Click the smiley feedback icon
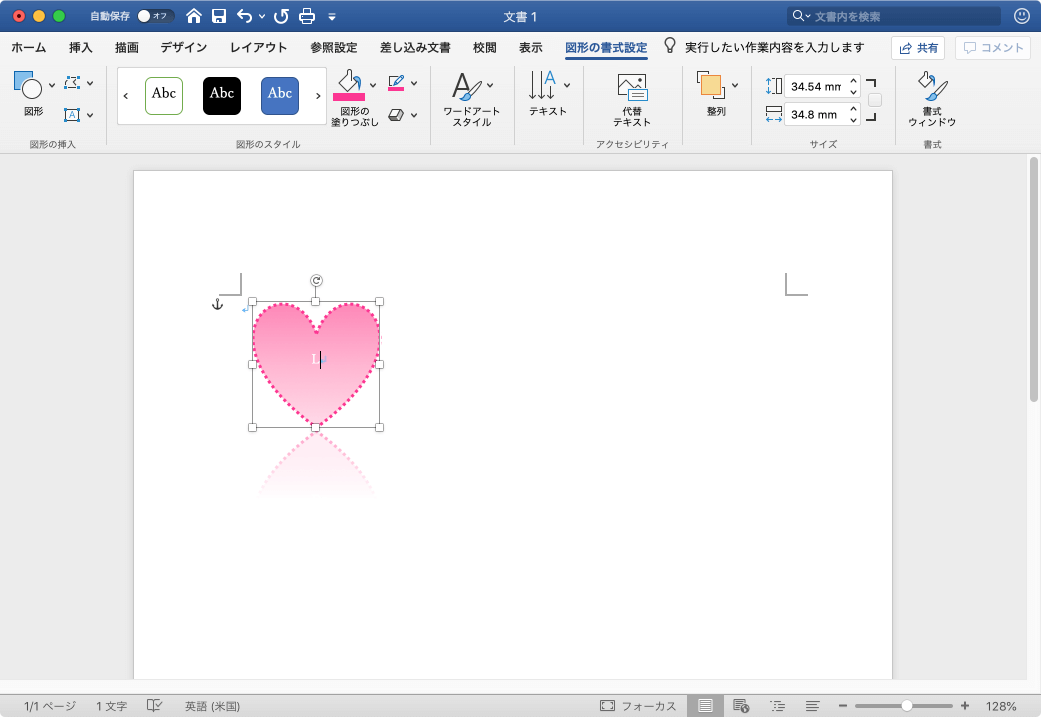This screenshot has width=1041, height=717. click(x=1022, y=16)
